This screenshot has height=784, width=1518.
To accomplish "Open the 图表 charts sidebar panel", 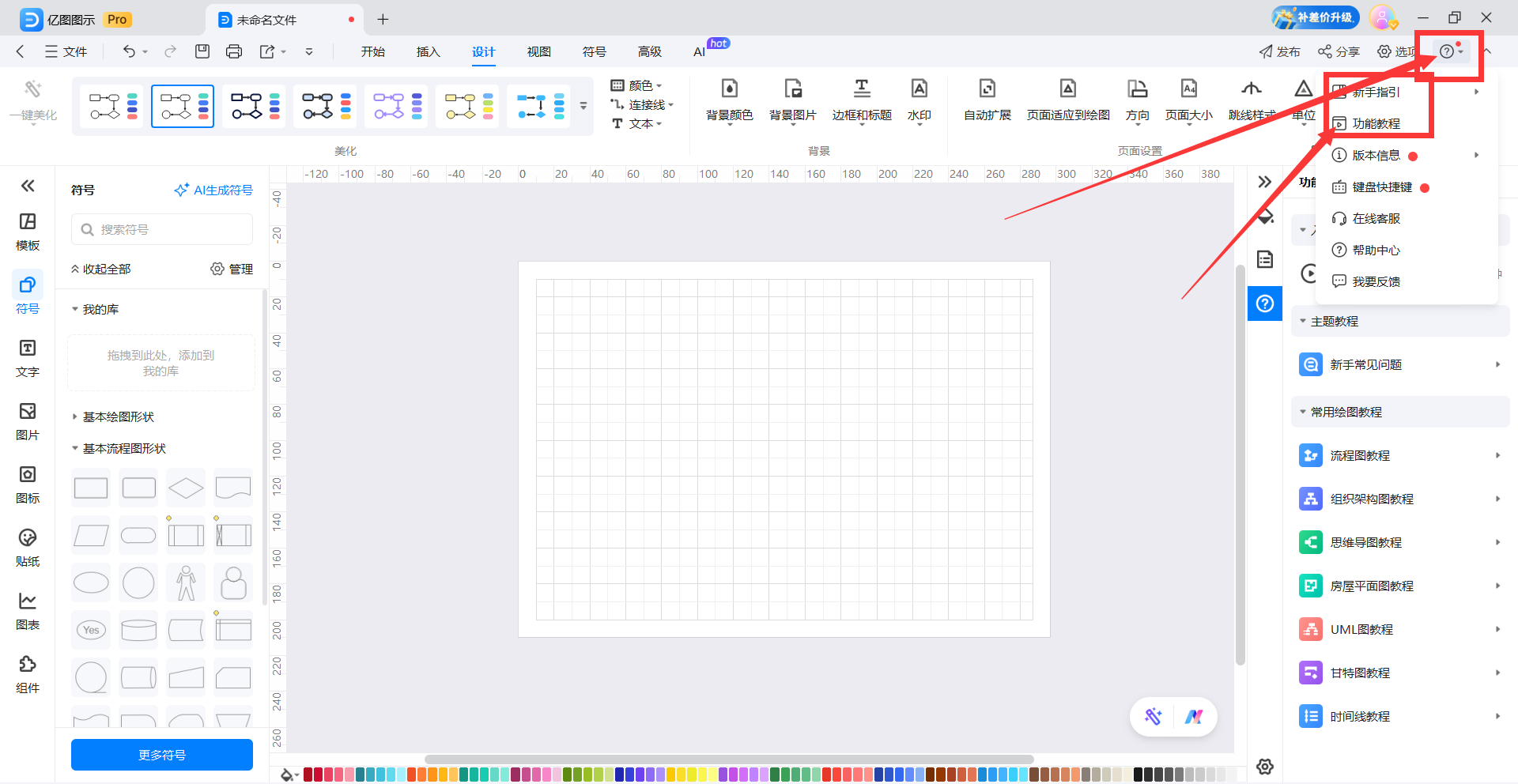I will point(28,611).
